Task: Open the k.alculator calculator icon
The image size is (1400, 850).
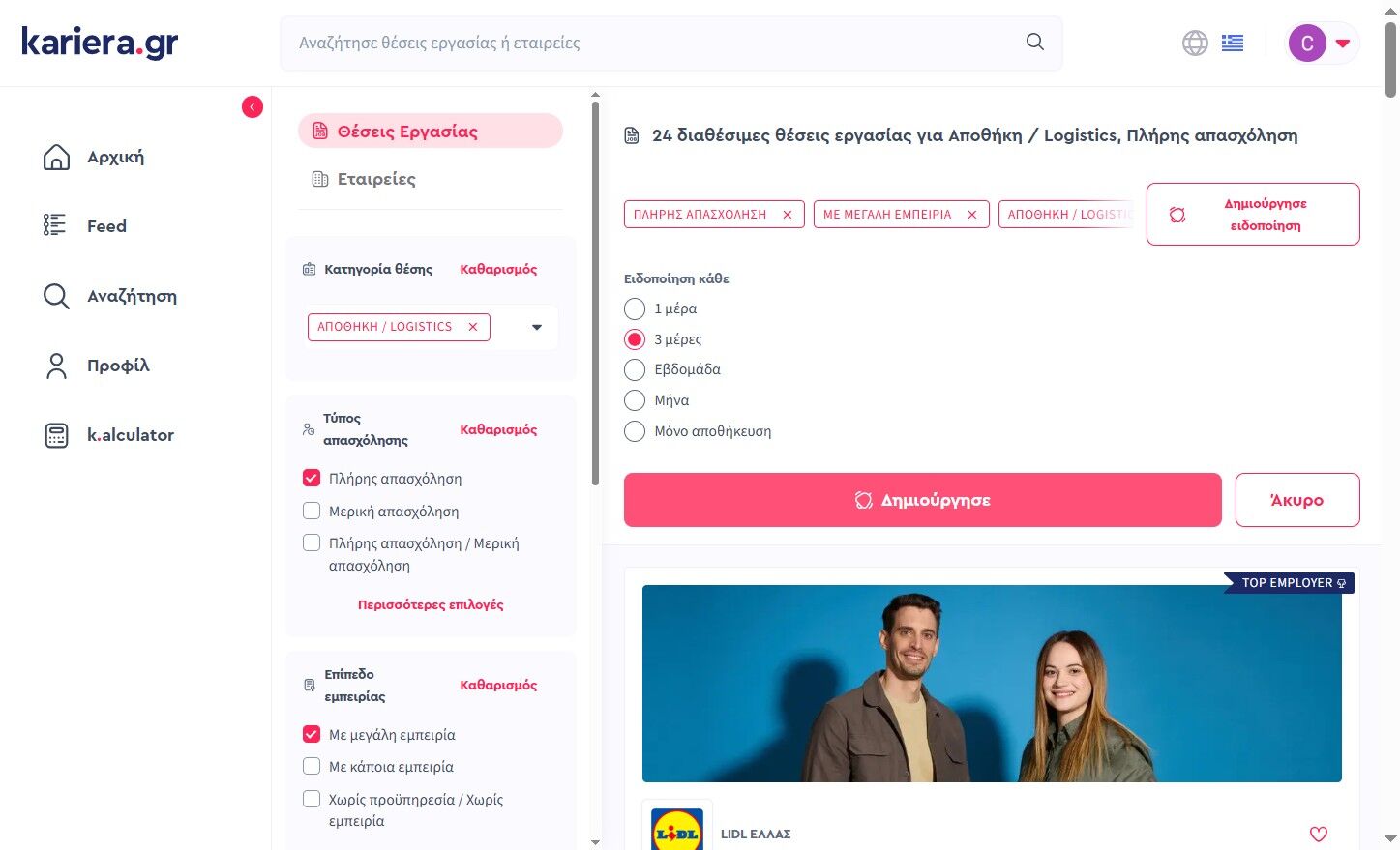Action: point(57,435)
